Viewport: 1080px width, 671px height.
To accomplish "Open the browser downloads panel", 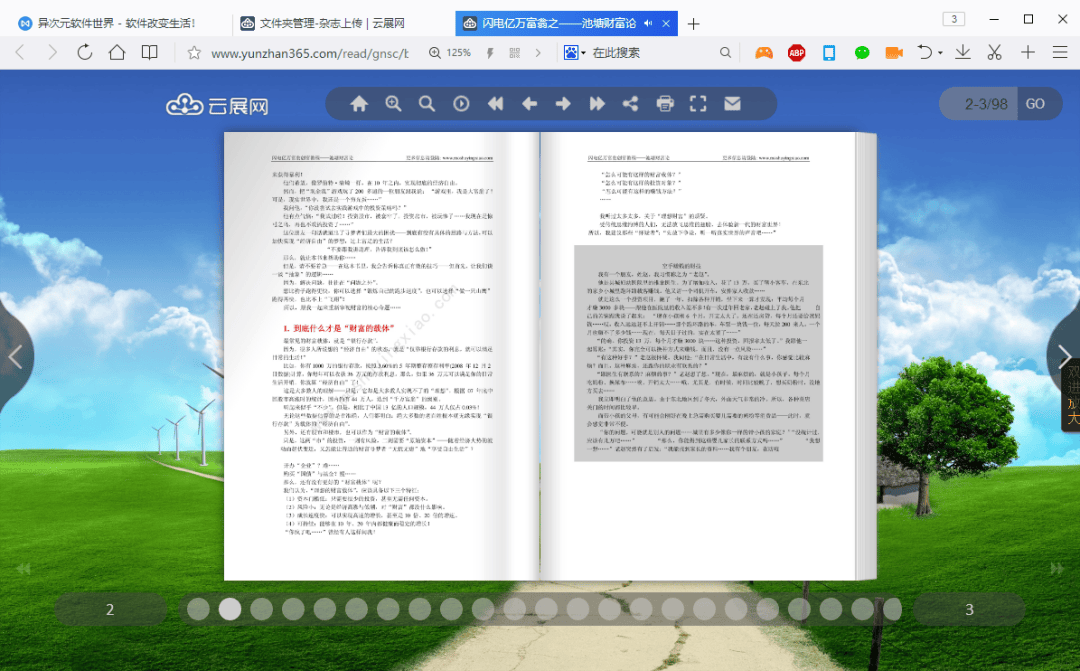I will [x=963, y=52].
